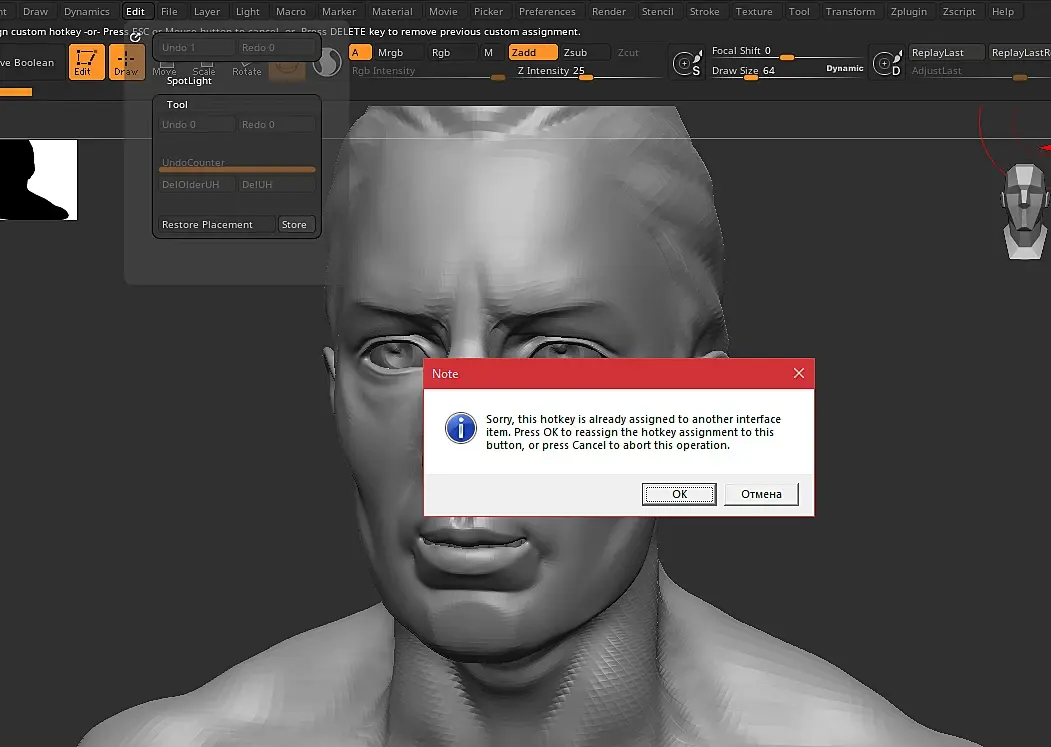The image size is (1051, 747).
Task: Toggle the Dynamic draw size option
Action: (x=845, y=68)
